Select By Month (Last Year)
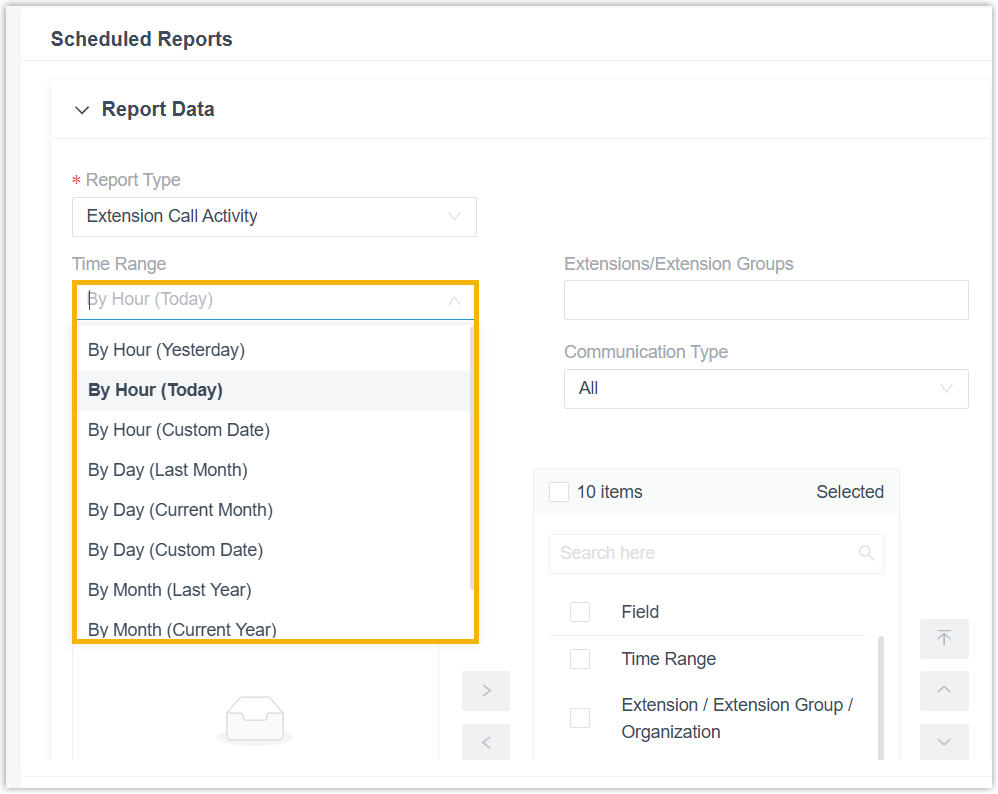Viewport: 998px width, 794px height. coord(274,590)
